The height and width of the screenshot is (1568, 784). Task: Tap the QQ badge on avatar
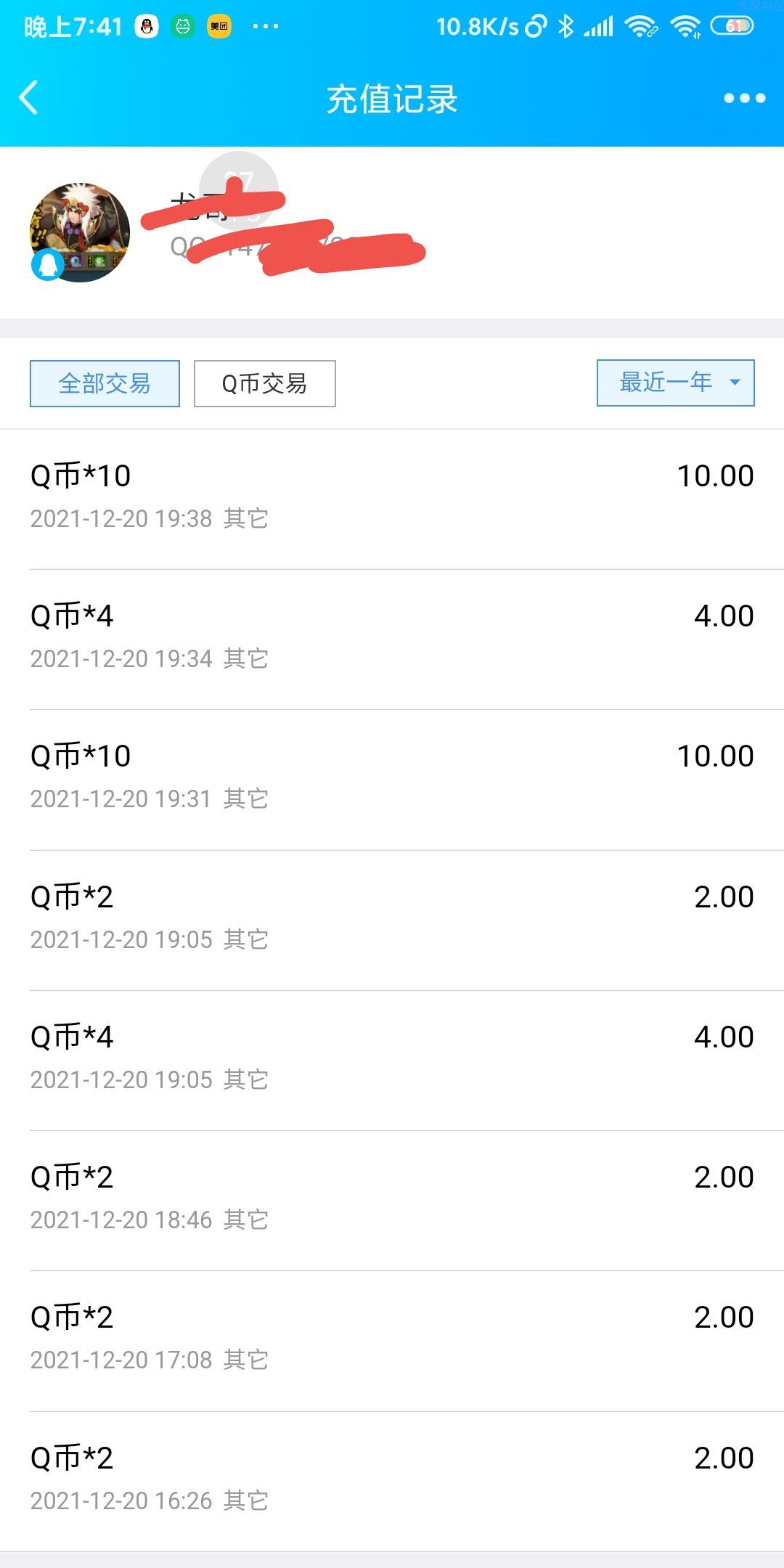tap(48, 265)
